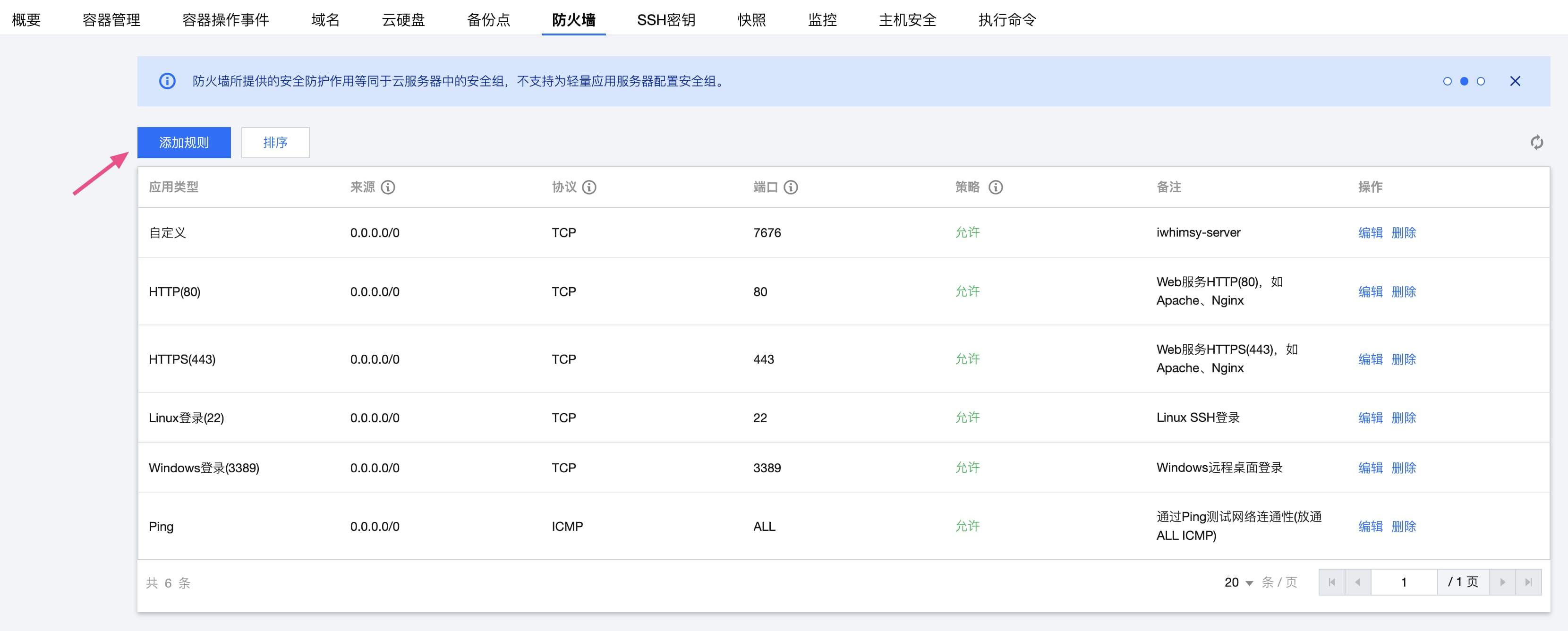The width and height of the screenshot is (1568, 631).
Task: Edit the Ping ICMP rule
Action: pos(1370,526)
